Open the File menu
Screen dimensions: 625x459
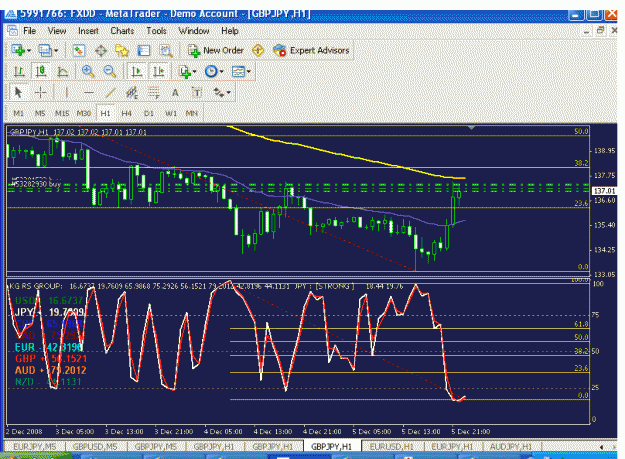pos(29,31)
